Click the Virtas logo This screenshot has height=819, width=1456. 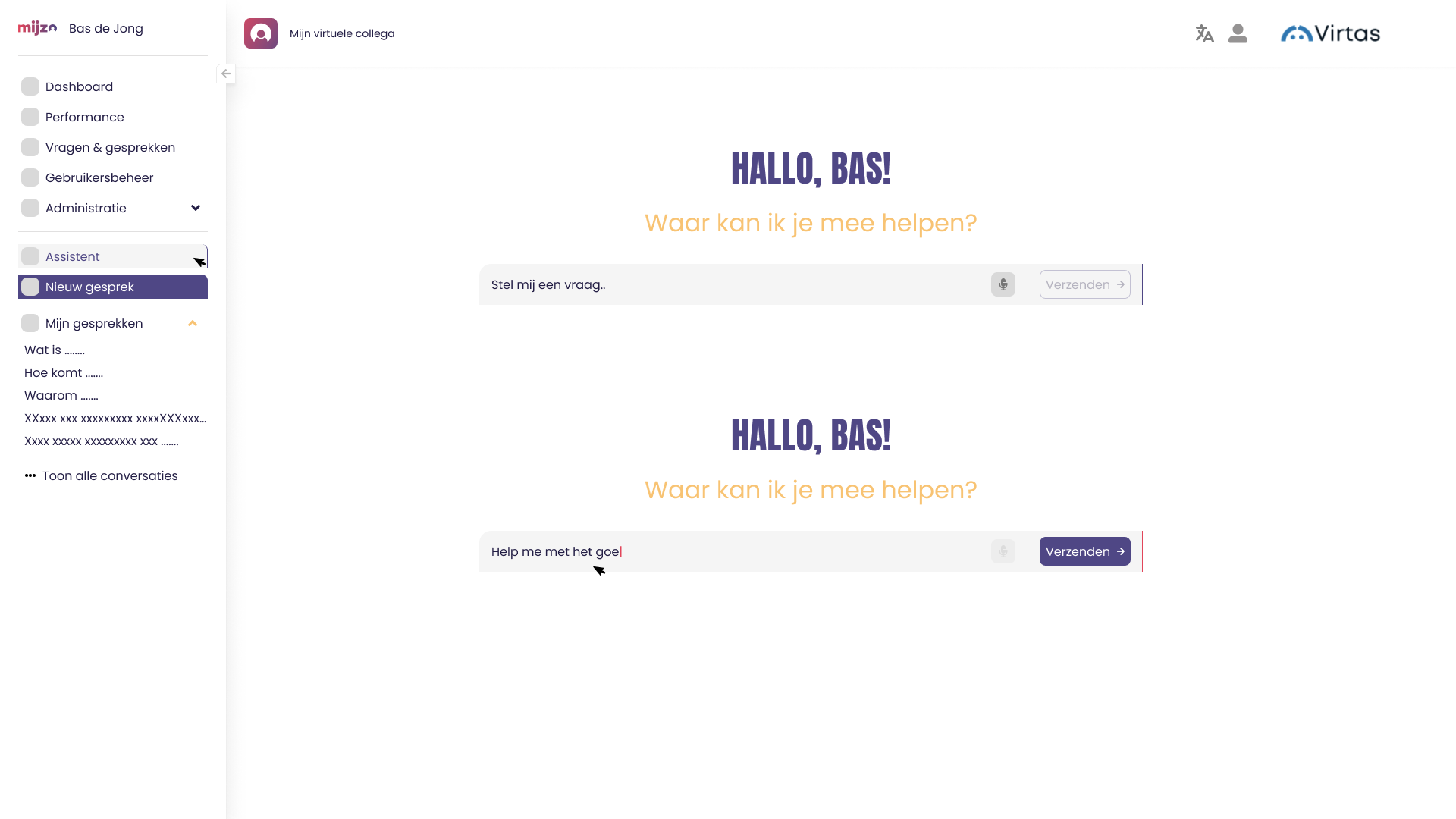point(1330,33)
